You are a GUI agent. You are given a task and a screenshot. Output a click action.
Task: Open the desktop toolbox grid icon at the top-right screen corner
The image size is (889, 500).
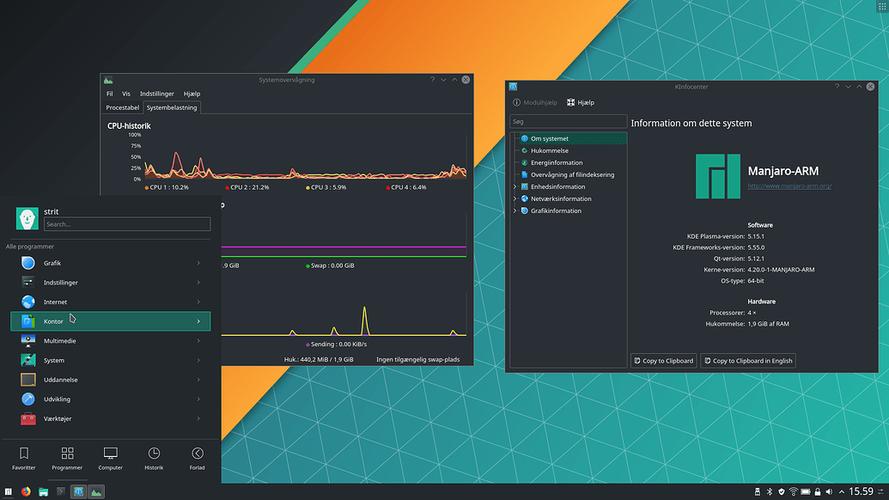point(882,6)
